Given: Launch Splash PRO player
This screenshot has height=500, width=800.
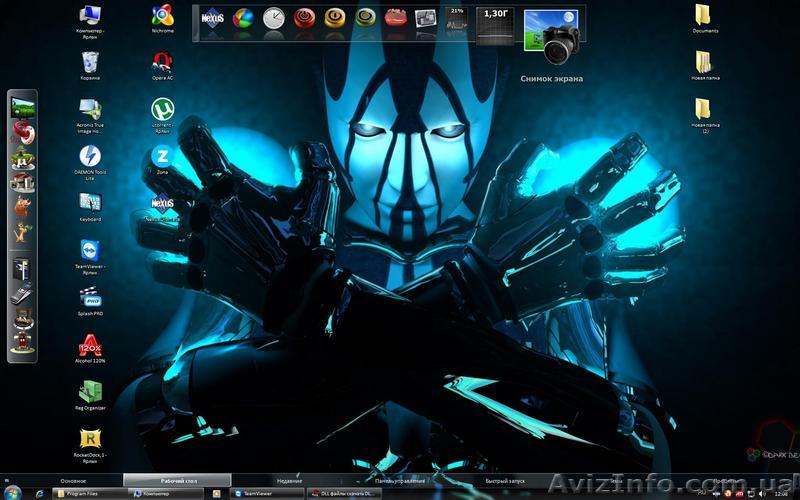Looking at the screenshot, I should click(90, 298).
